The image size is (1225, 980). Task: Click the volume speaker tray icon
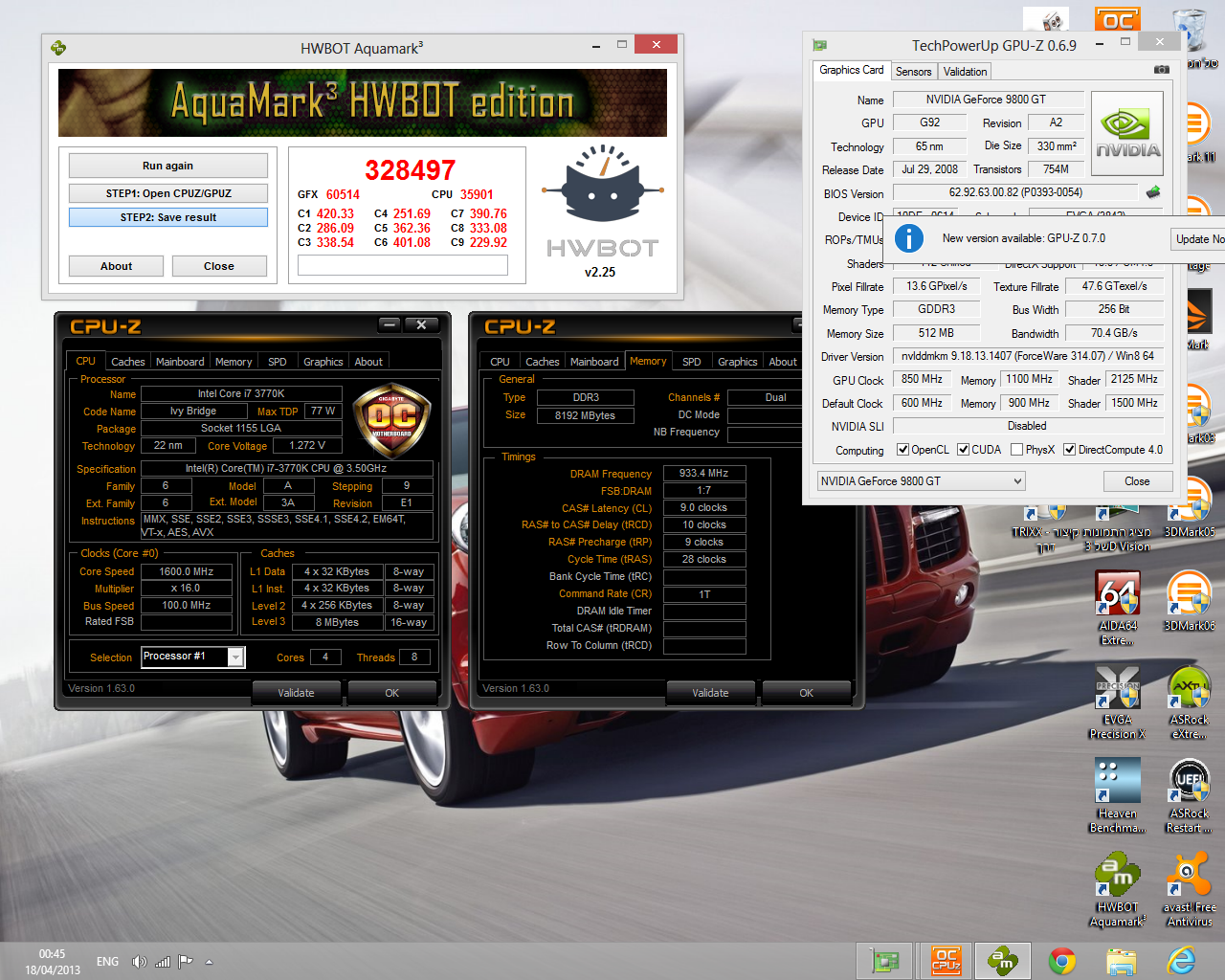click(x=140, y=962)
